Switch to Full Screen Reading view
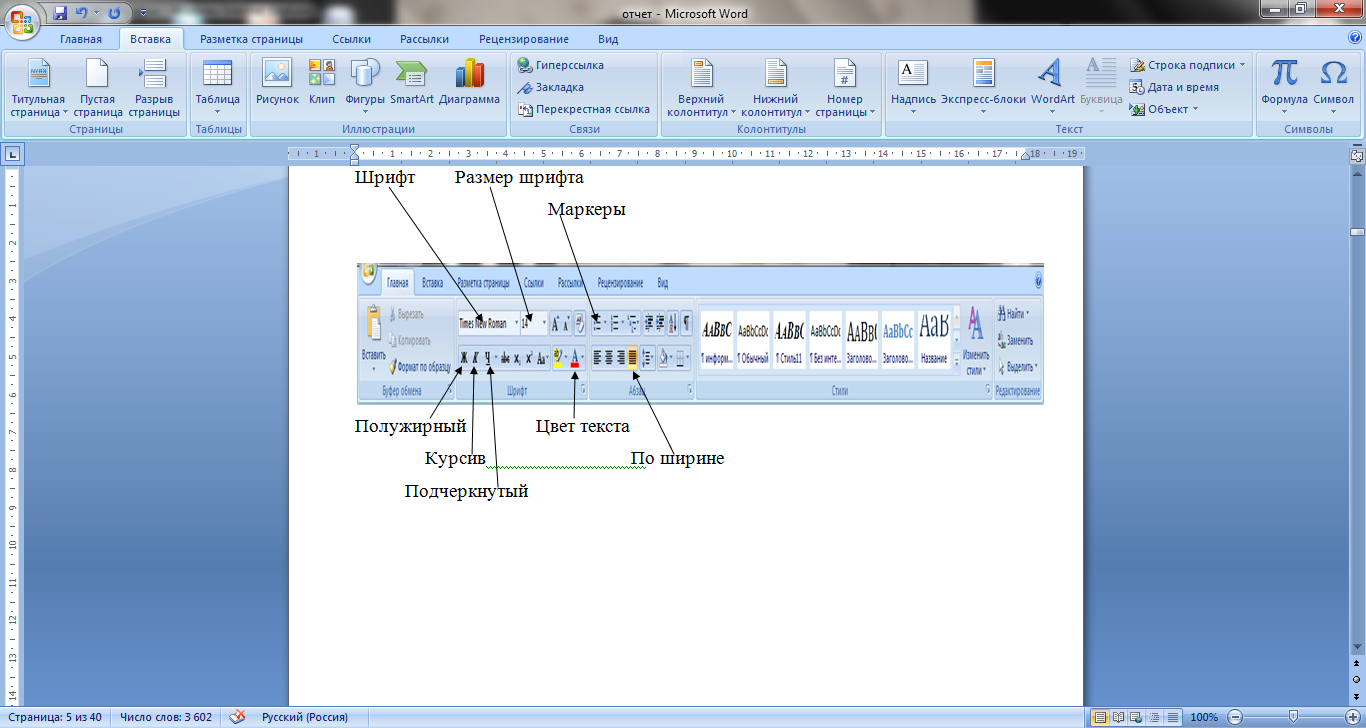The image size is (1366, 728). (x=1118, y=717)
